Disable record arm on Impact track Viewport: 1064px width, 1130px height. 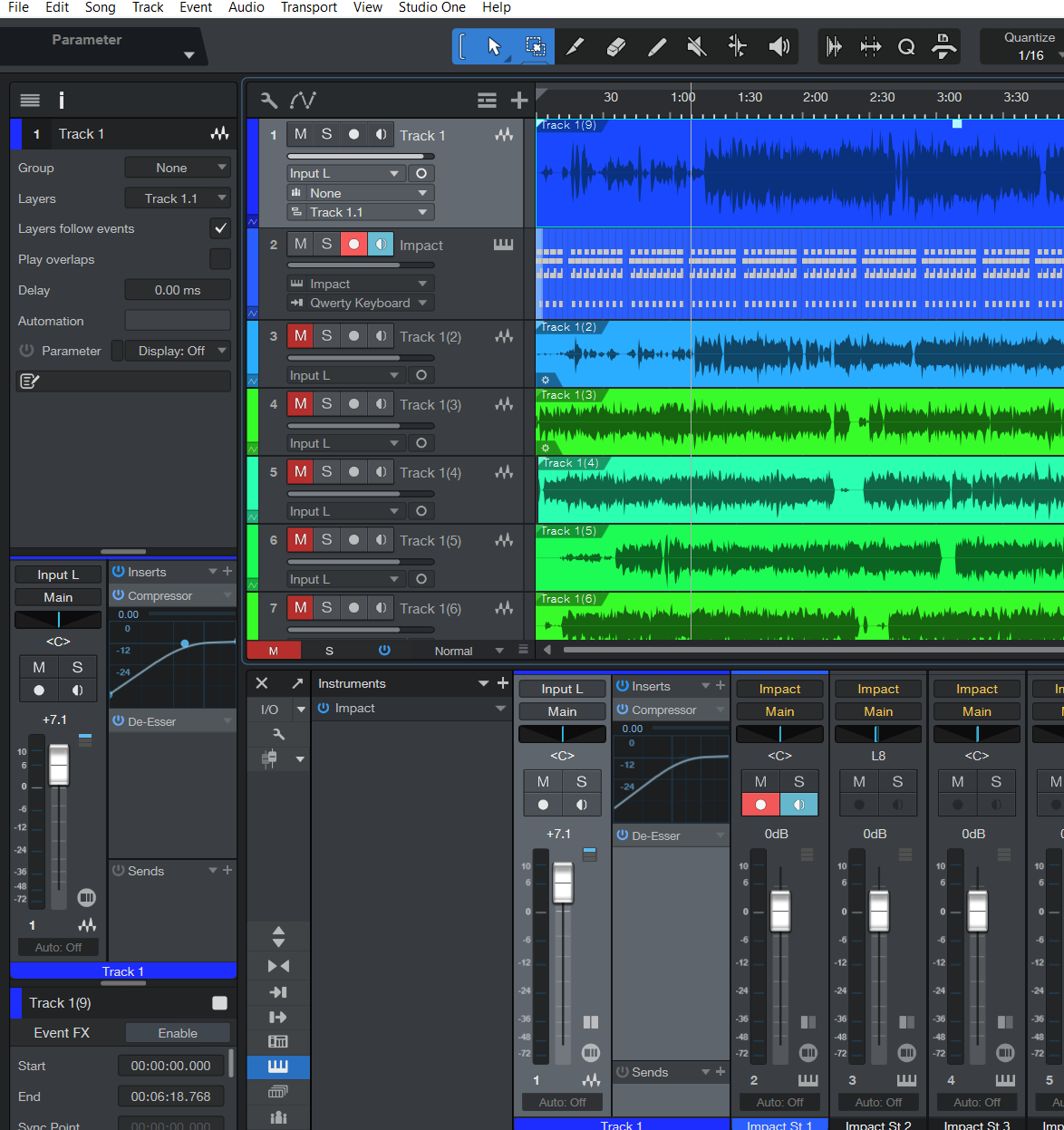[x=353, y=245]
